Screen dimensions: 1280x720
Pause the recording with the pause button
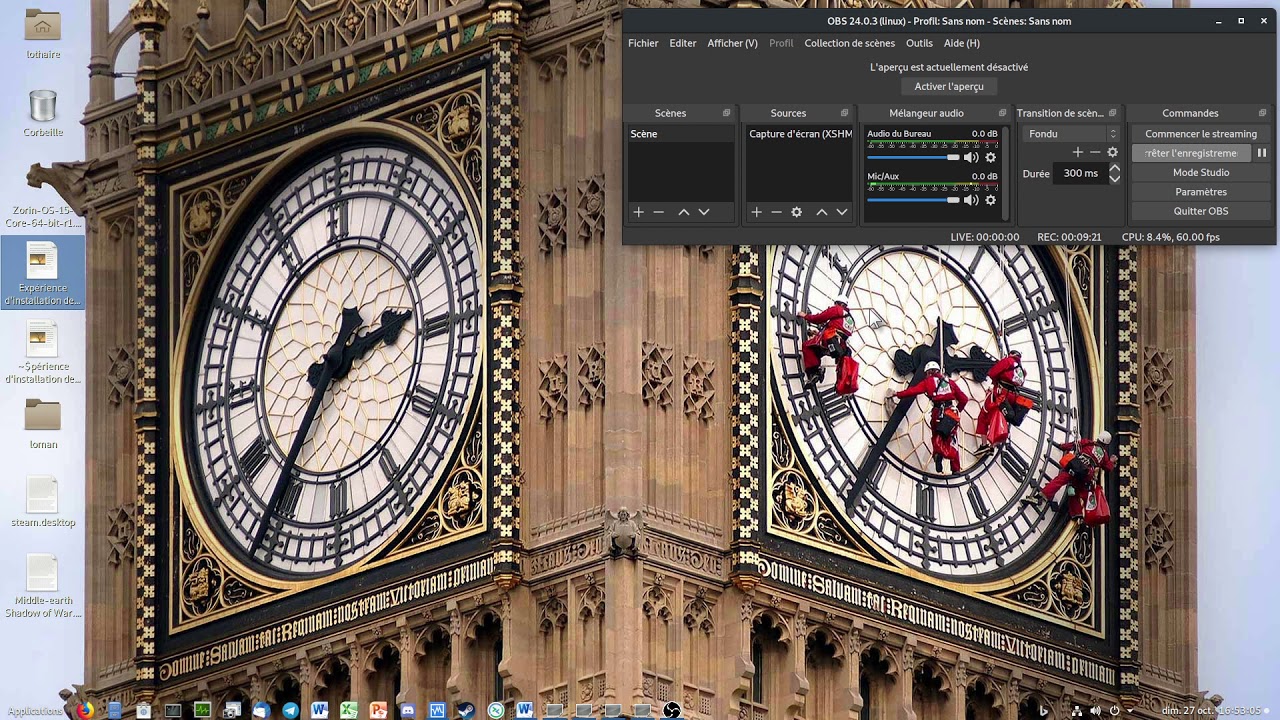[1262, 153]
